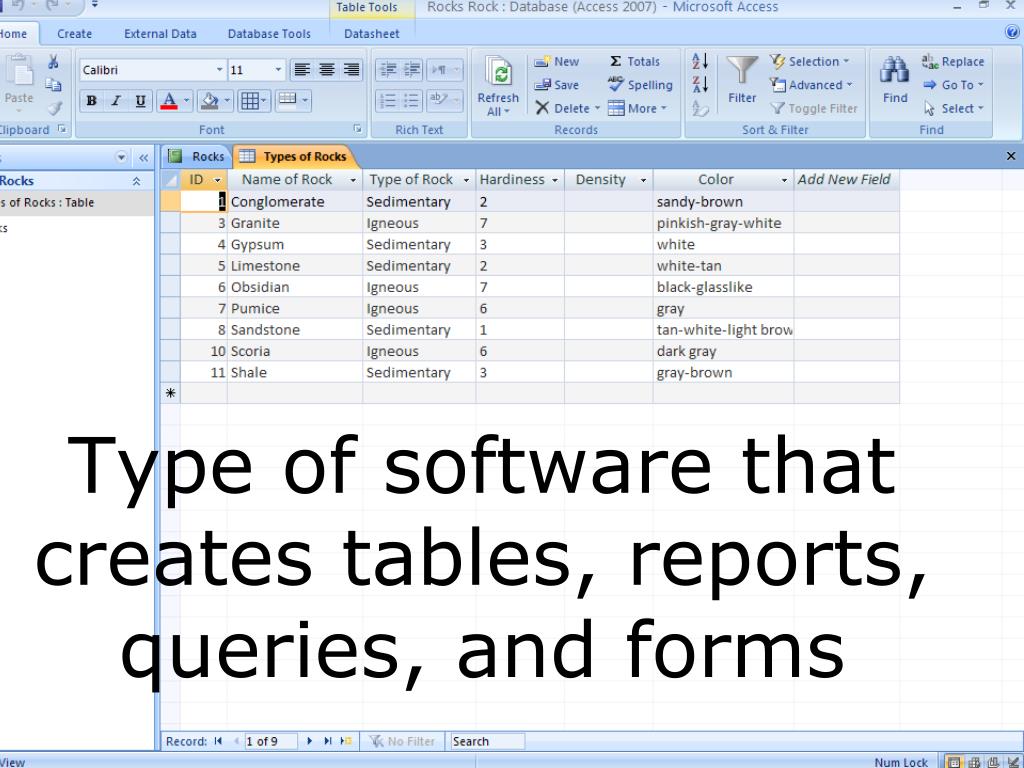Switch to the Datasheet tab

pyautogui.click(x=372, y=34)
